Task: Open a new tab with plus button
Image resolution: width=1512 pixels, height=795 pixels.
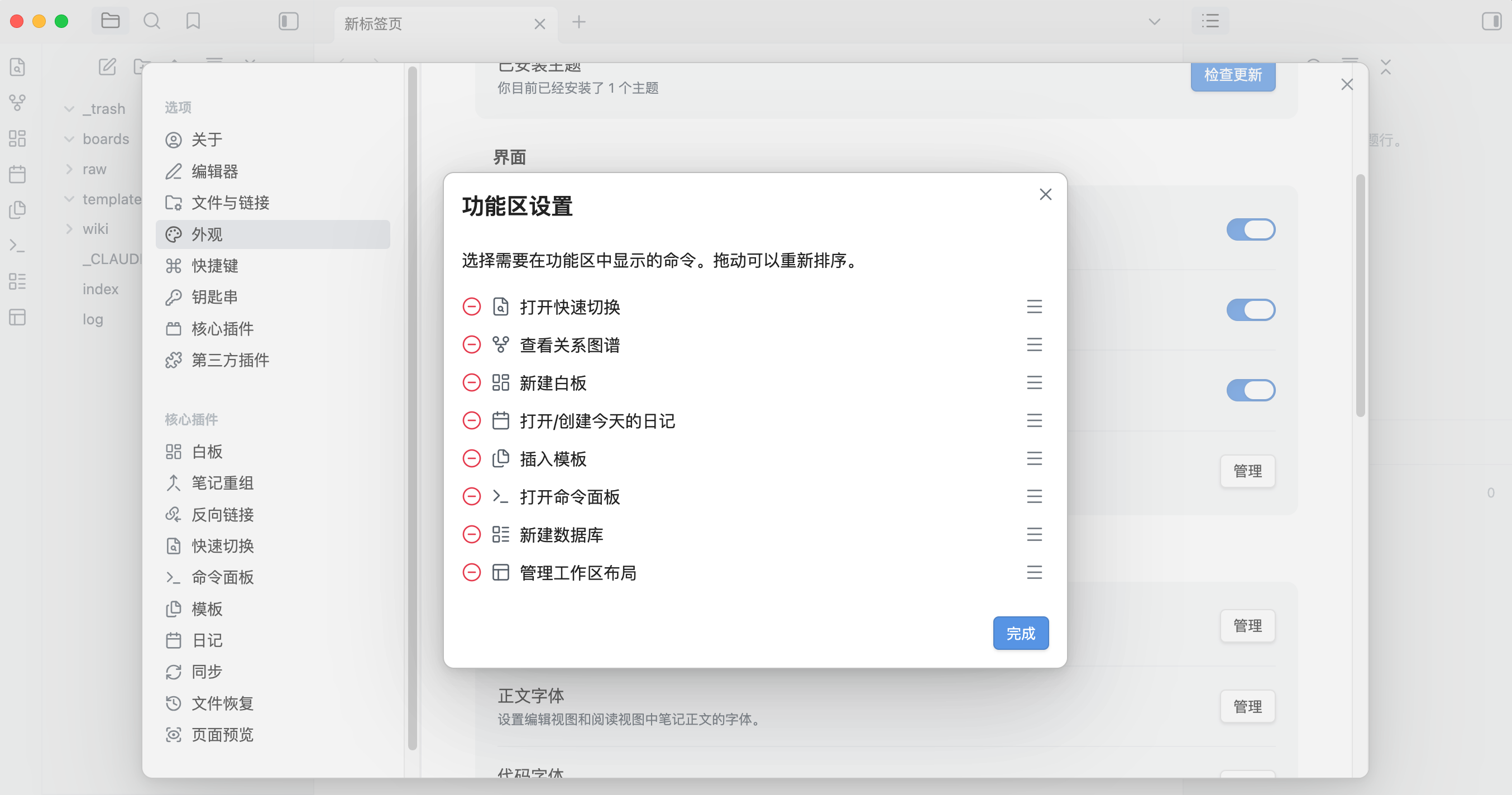Action: point(579,22)
